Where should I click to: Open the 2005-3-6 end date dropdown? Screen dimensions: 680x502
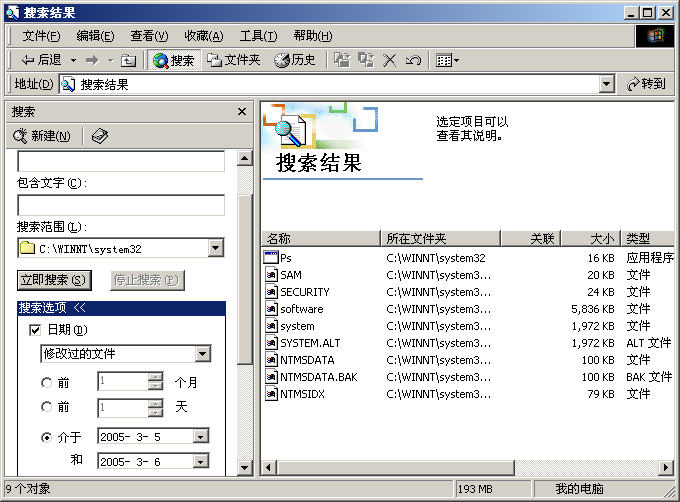click(x=201, y=462)
